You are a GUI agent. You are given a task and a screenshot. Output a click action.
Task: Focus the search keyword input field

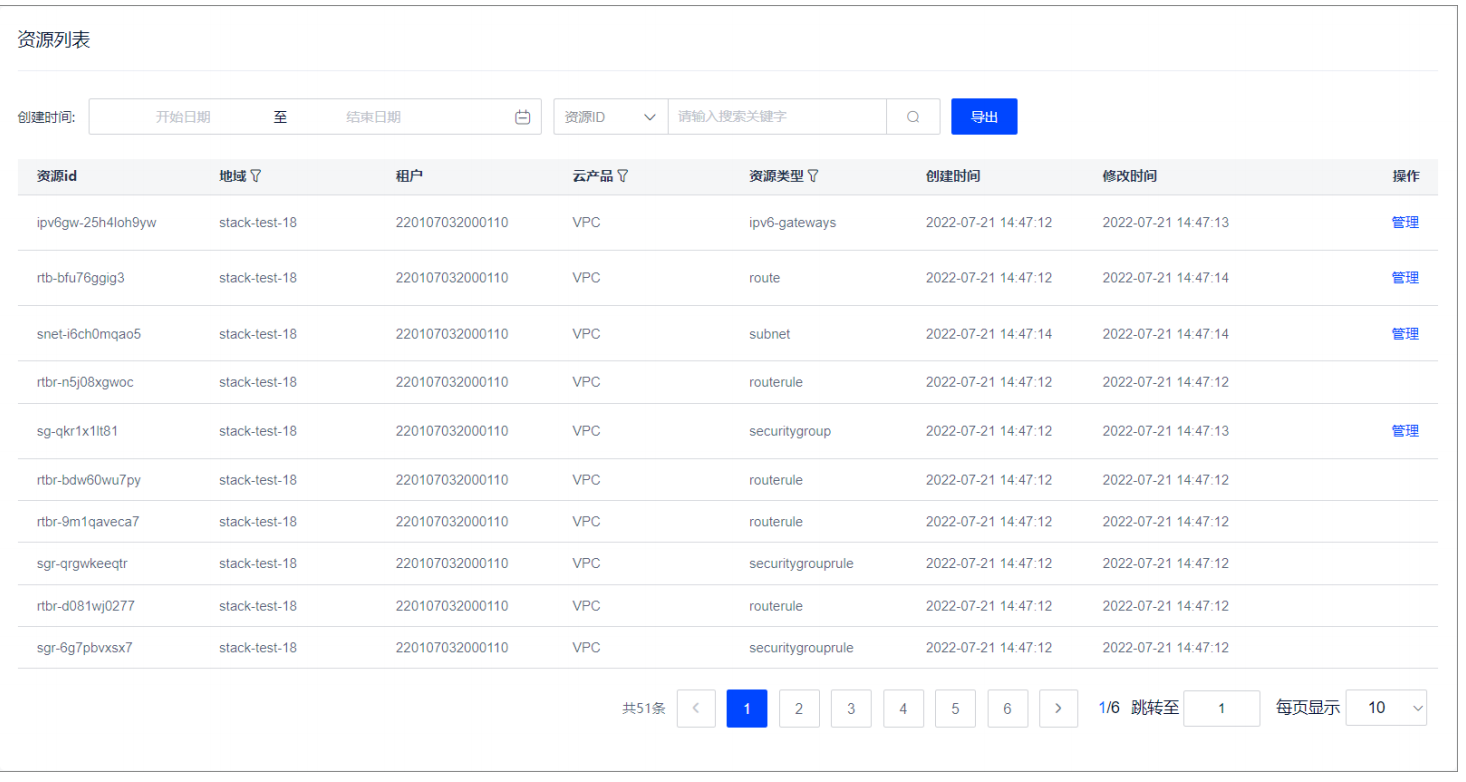[777, 117]
